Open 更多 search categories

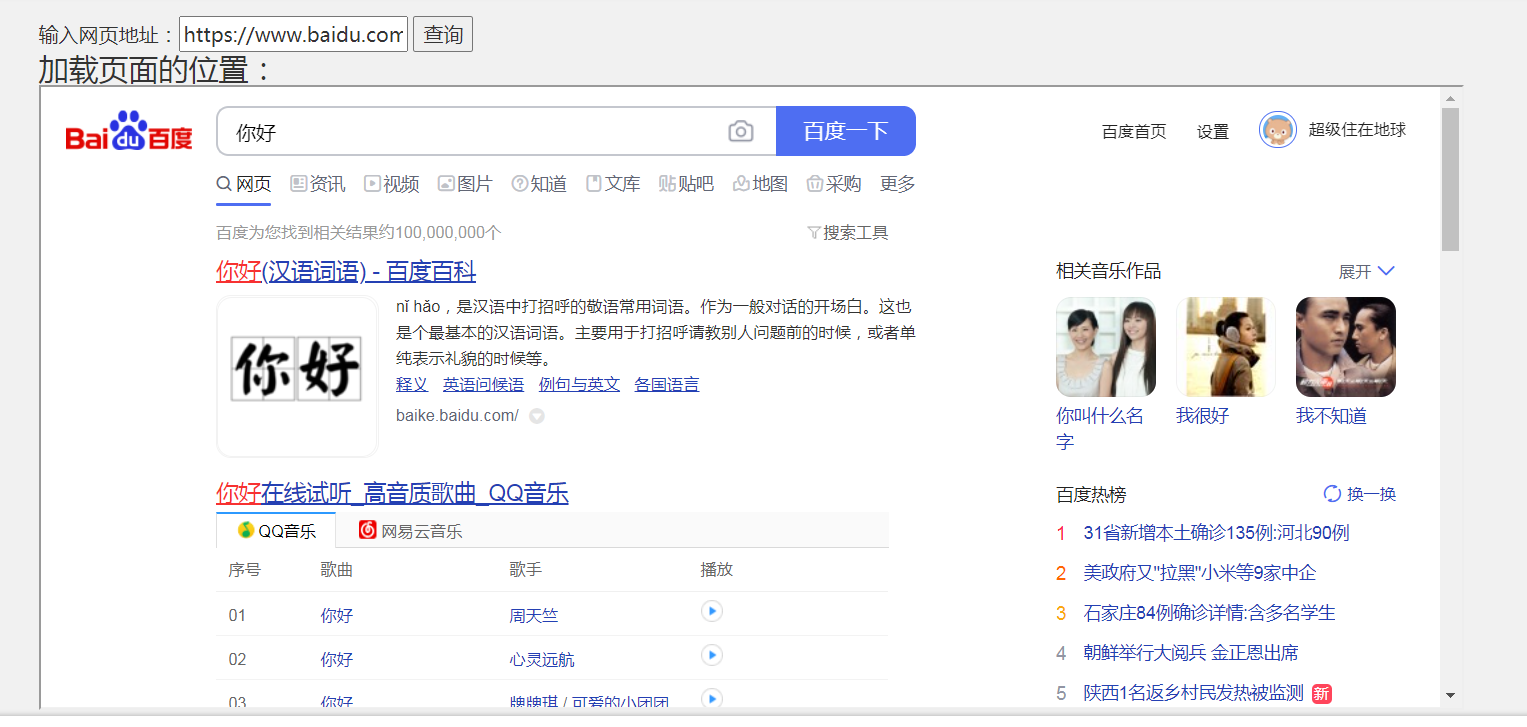pos(897,184)
